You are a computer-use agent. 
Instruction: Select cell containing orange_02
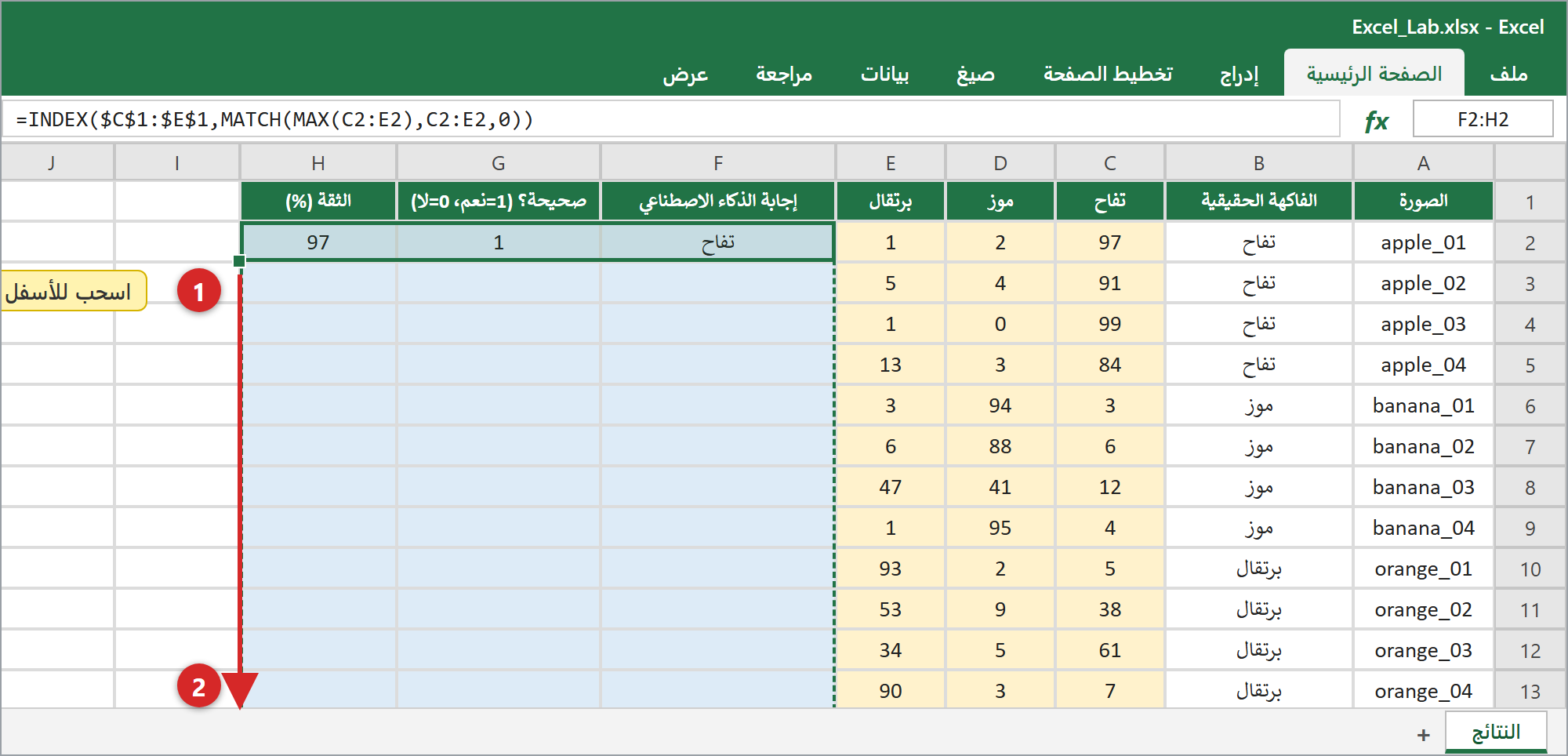[x=1424, y=609]
